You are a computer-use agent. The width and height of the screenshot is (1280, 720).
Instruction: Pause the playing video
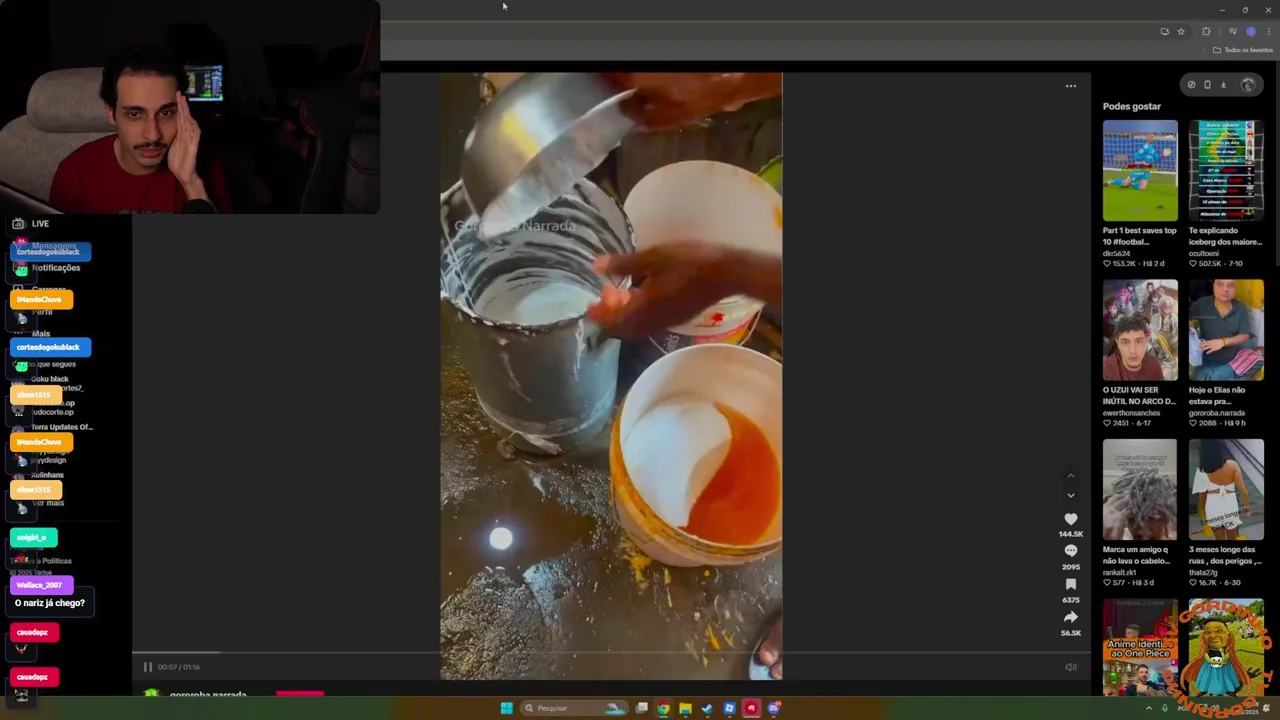(147, 667)
